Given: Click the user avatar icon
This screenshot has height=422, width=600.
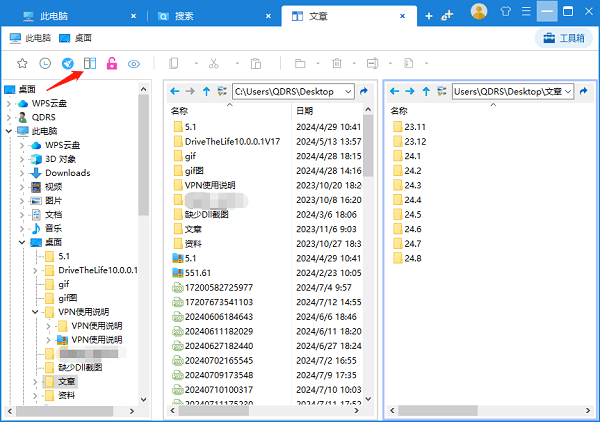Looking at the screenshot, I should click(479, 13).
